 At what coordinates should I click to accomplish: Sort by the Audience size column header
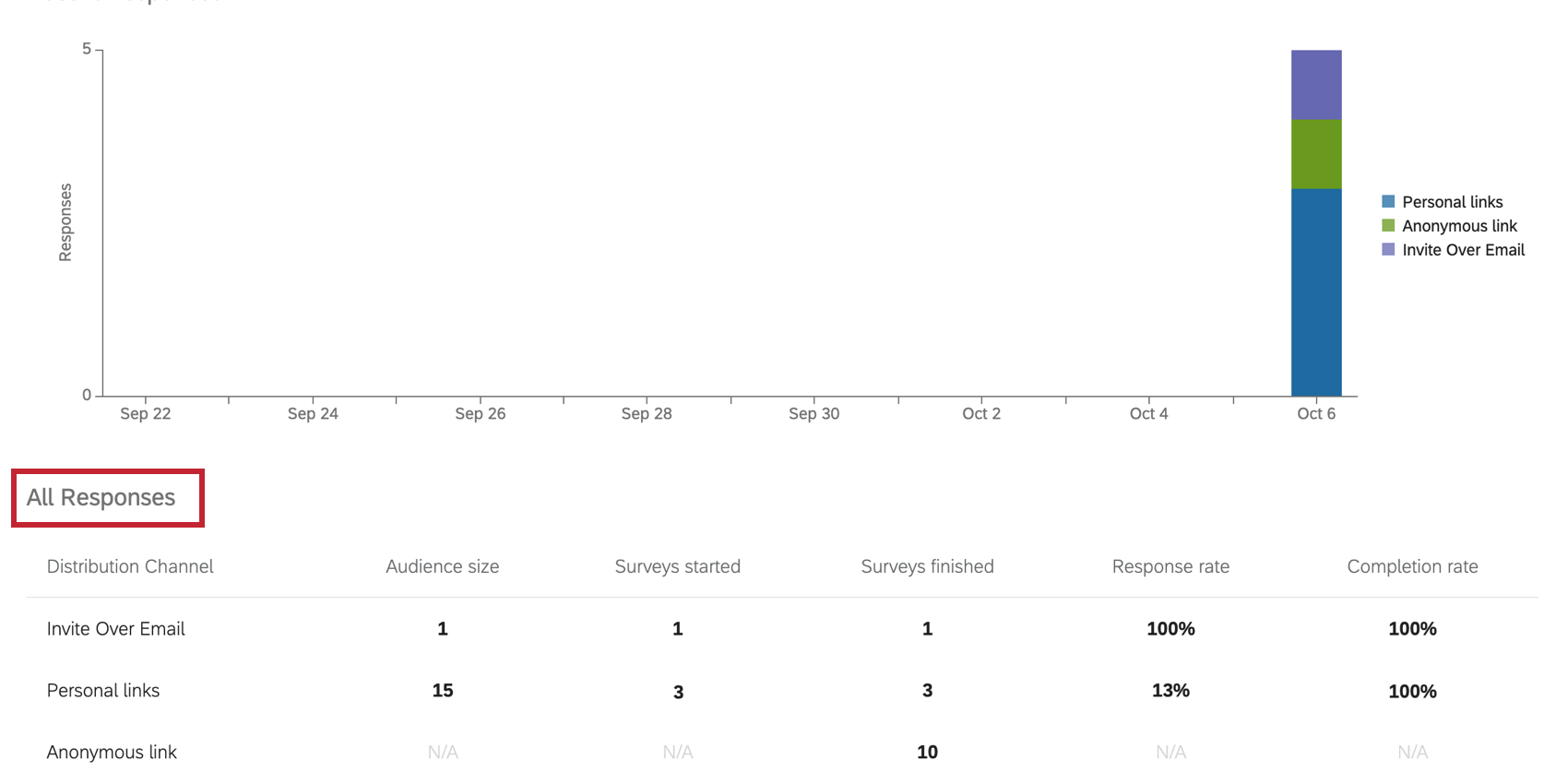(x=443, y=566)
